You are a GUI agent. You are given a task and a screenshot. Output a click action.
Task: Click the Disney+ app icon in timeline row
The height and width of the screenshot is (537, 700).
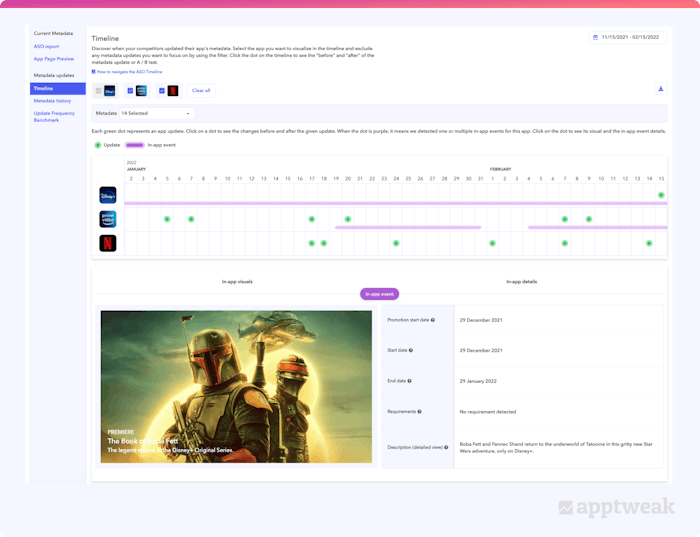tap(108, 195)
